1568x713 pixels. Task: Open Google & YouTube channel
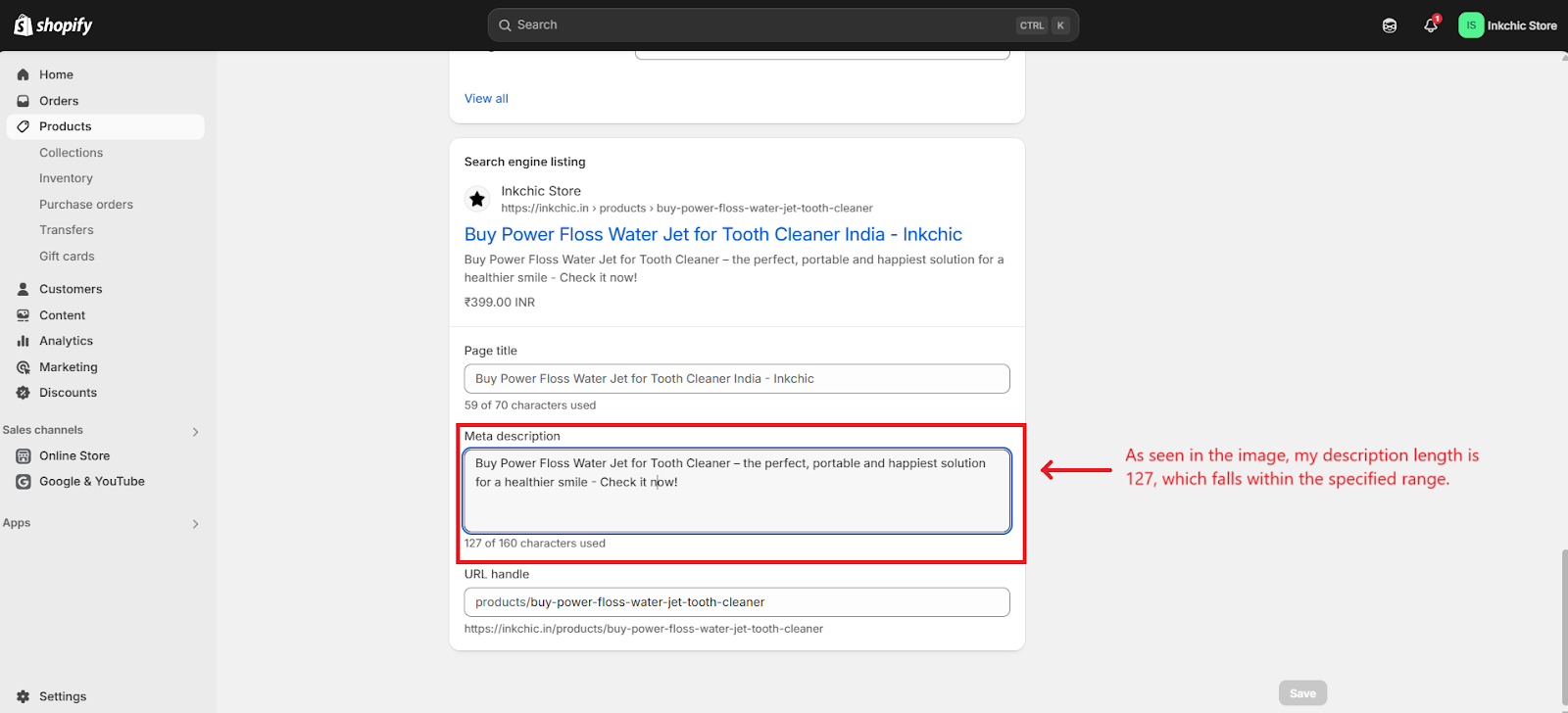click(x=92, y=482)
